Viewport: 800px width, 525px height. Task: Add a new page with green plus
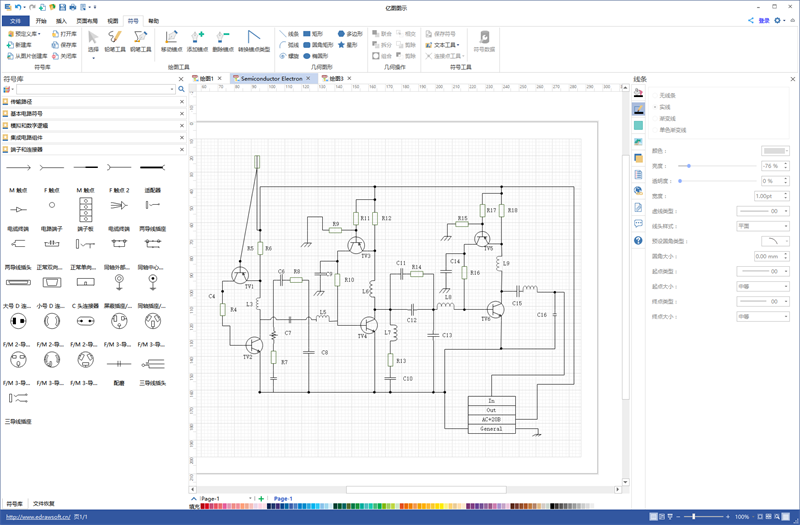click(261, 498)
